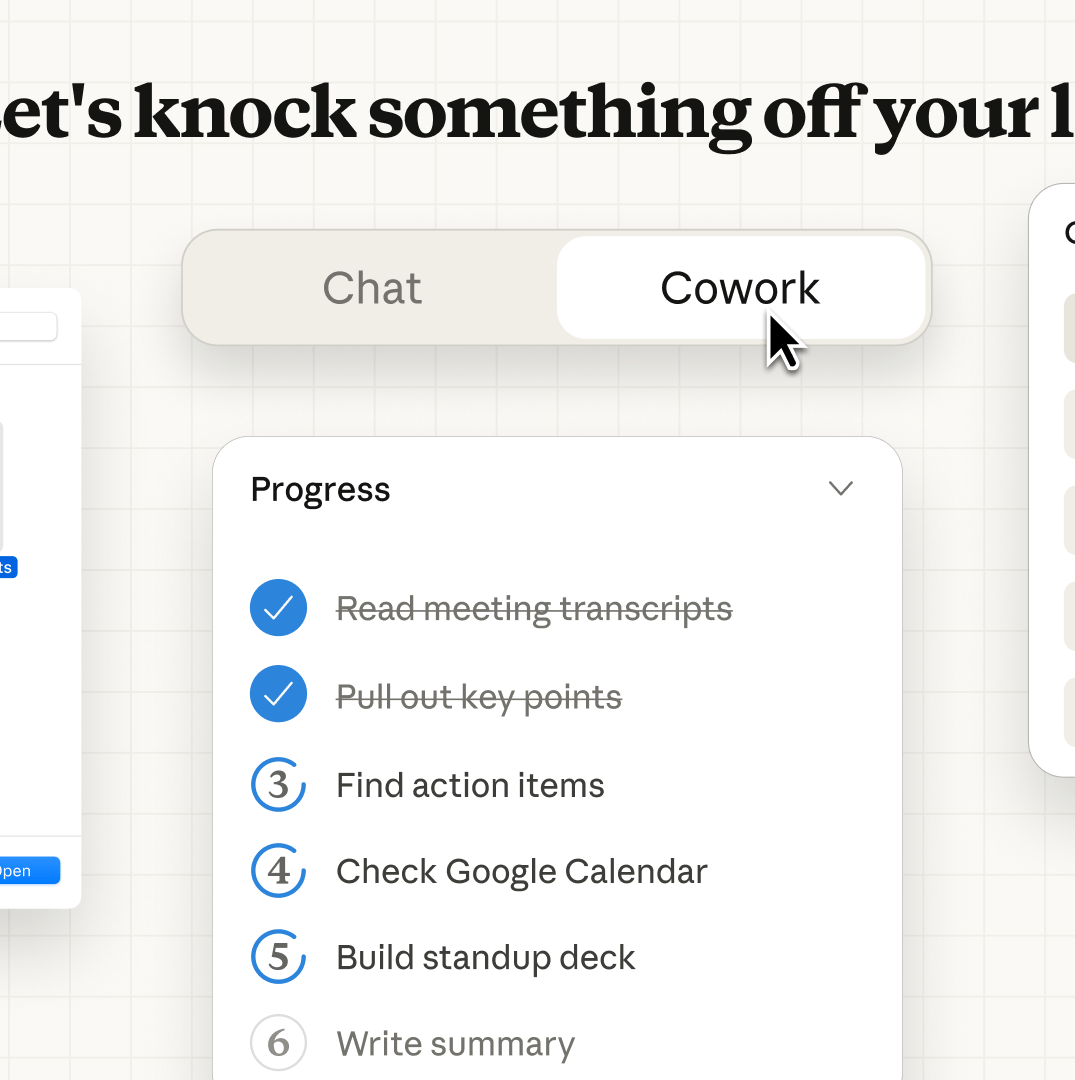Select the Check Google Calendar step
Viewport: 1075px width, 1080px height.
click(x=521, y=871)
